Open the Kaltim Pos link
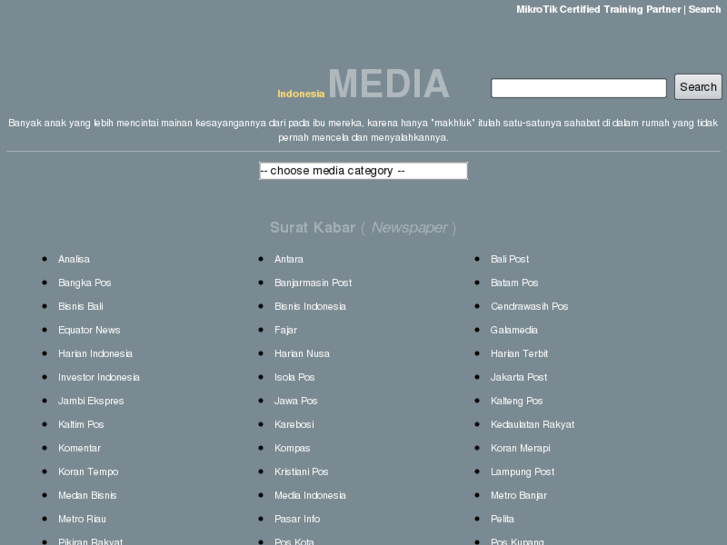 81,425
